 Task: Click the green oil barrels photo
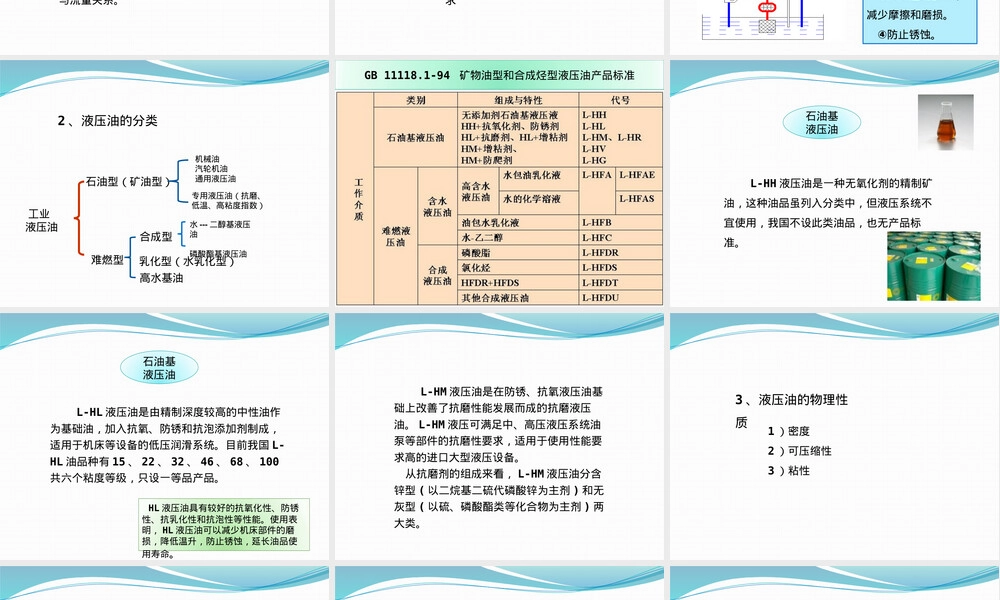click(934, 266)
